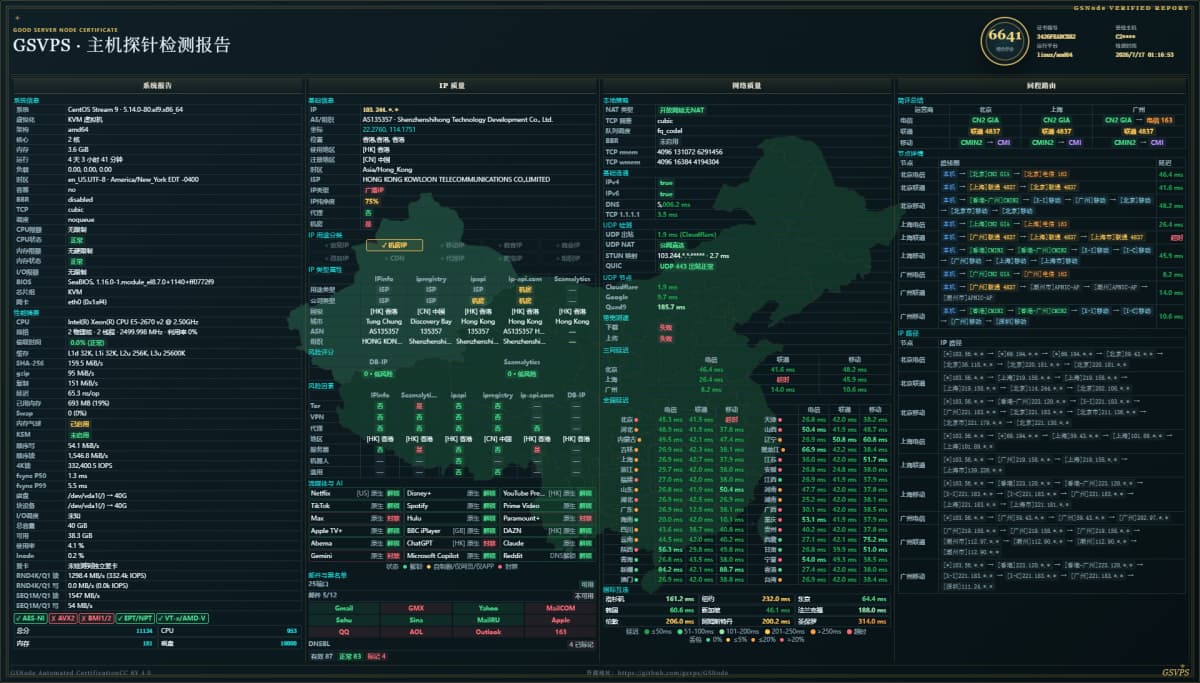This screenshot has width=1200, height=683.
Task: Click the GSVPS logo in the footer corner
Action: [1175, 672]
